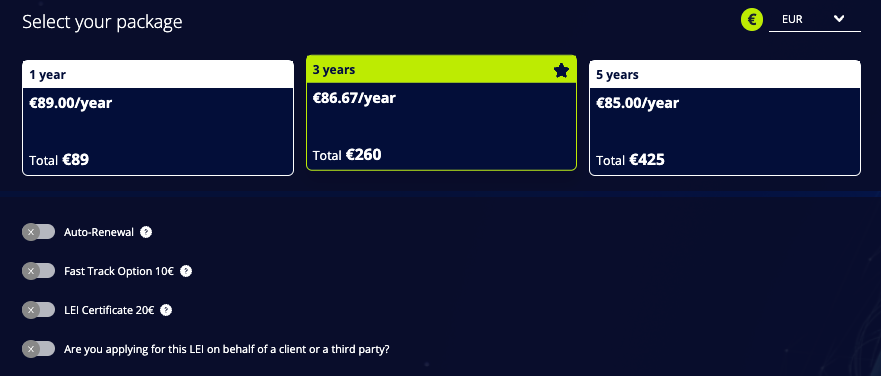
Task: Click the star icon on 3 years package
Action: (561, 70)
